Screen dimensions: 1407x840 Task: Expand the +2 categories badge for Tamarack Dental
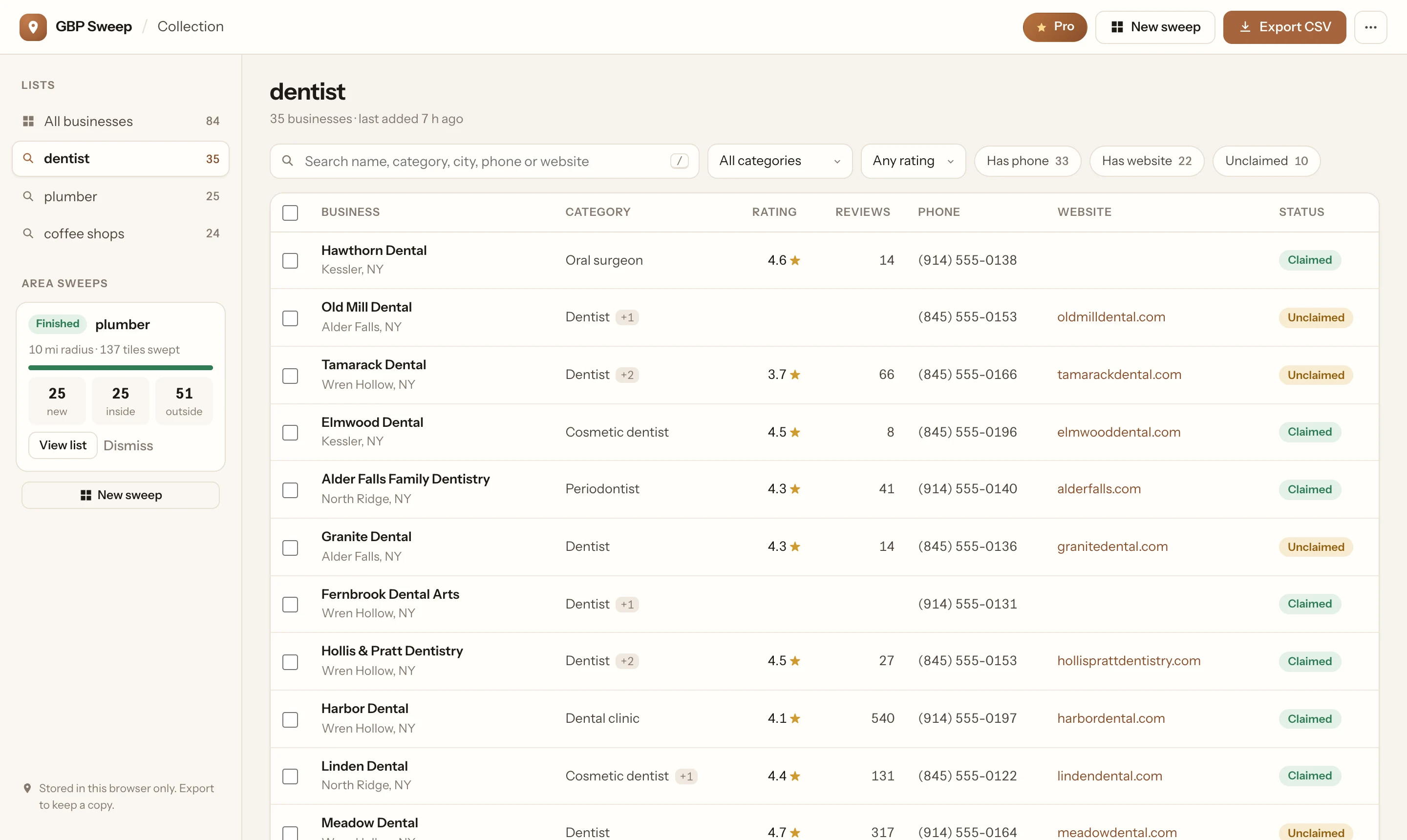coord(627,375)
